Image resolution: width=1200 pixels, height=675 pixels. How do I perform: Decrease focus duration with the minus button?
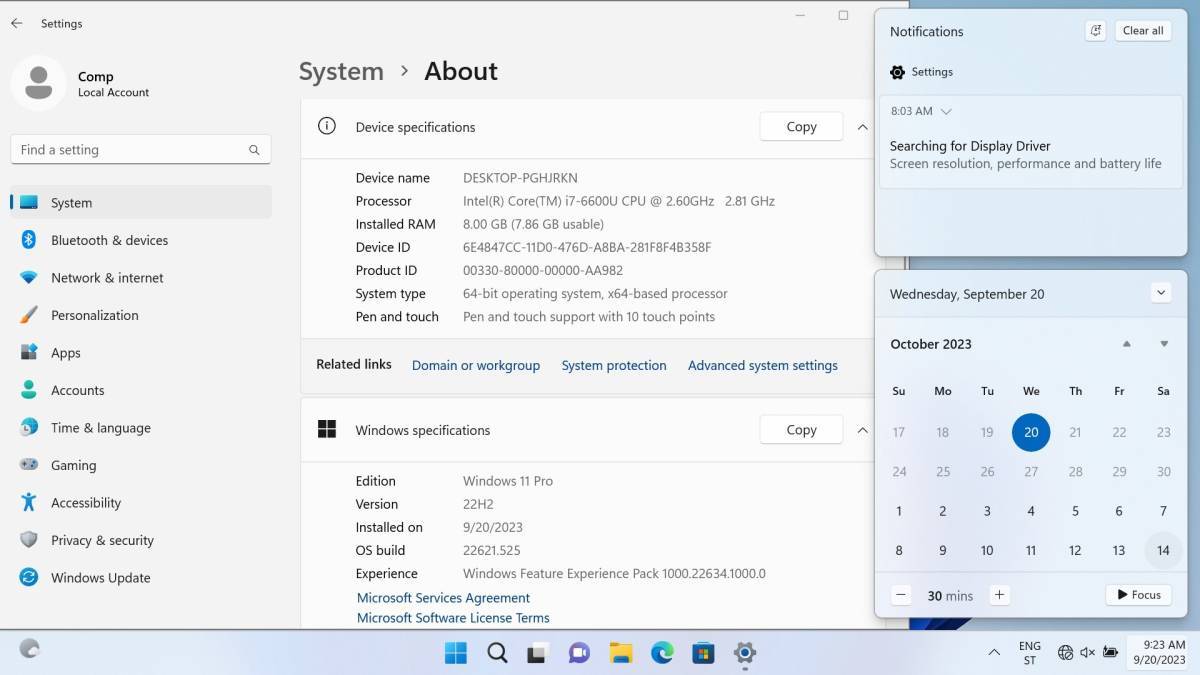pos(901,595)
